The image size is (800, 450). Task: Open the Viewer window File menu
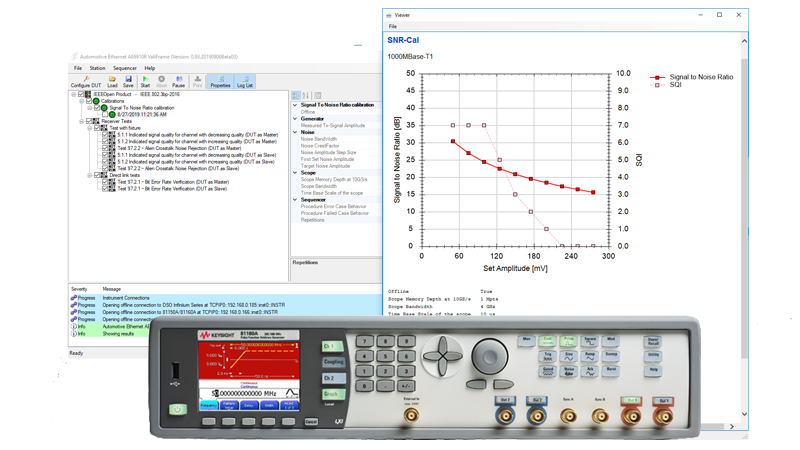click(x=393, y=27)
